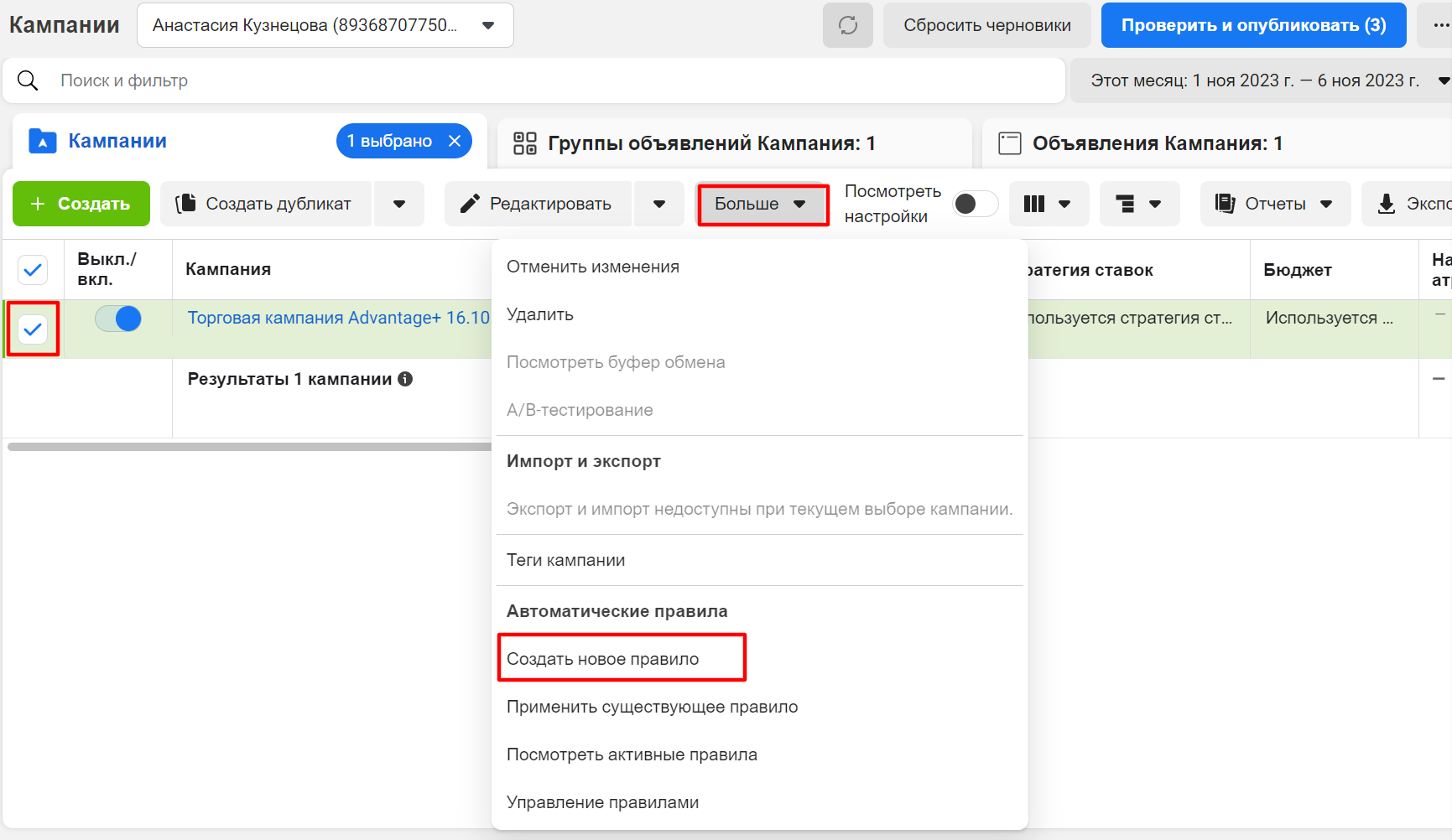Toggle the select-all checkbox in header
This screenshot has width=1452, height=840.
pyautogui.click(x=33, y=270)
